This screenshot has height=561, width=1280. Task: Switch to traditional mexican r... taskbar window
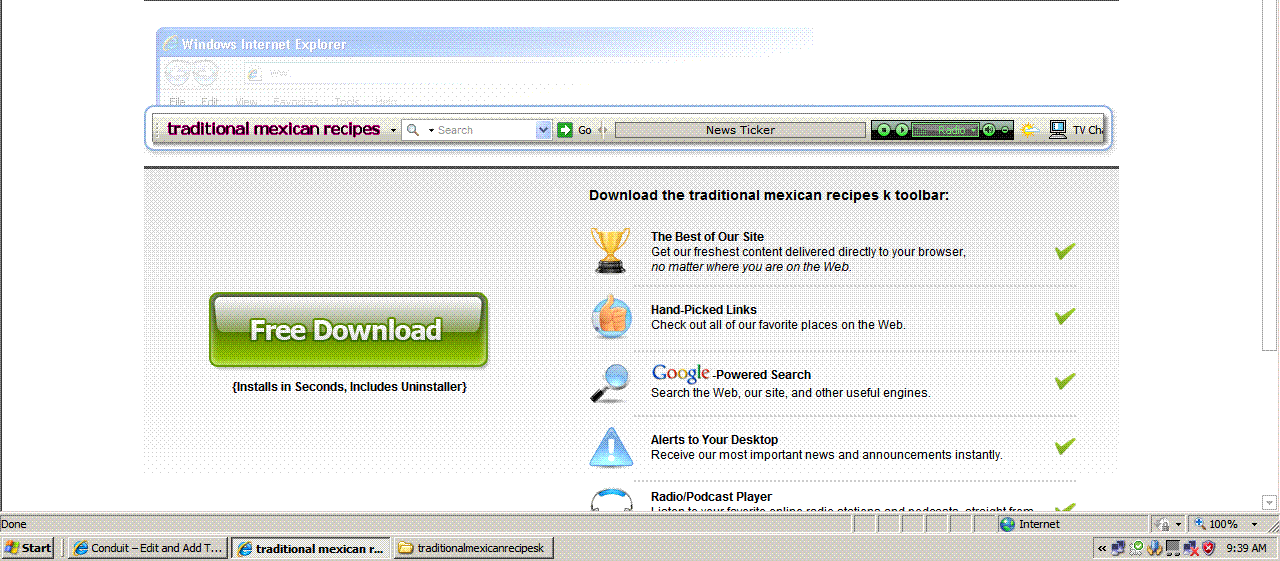point(311,548)
